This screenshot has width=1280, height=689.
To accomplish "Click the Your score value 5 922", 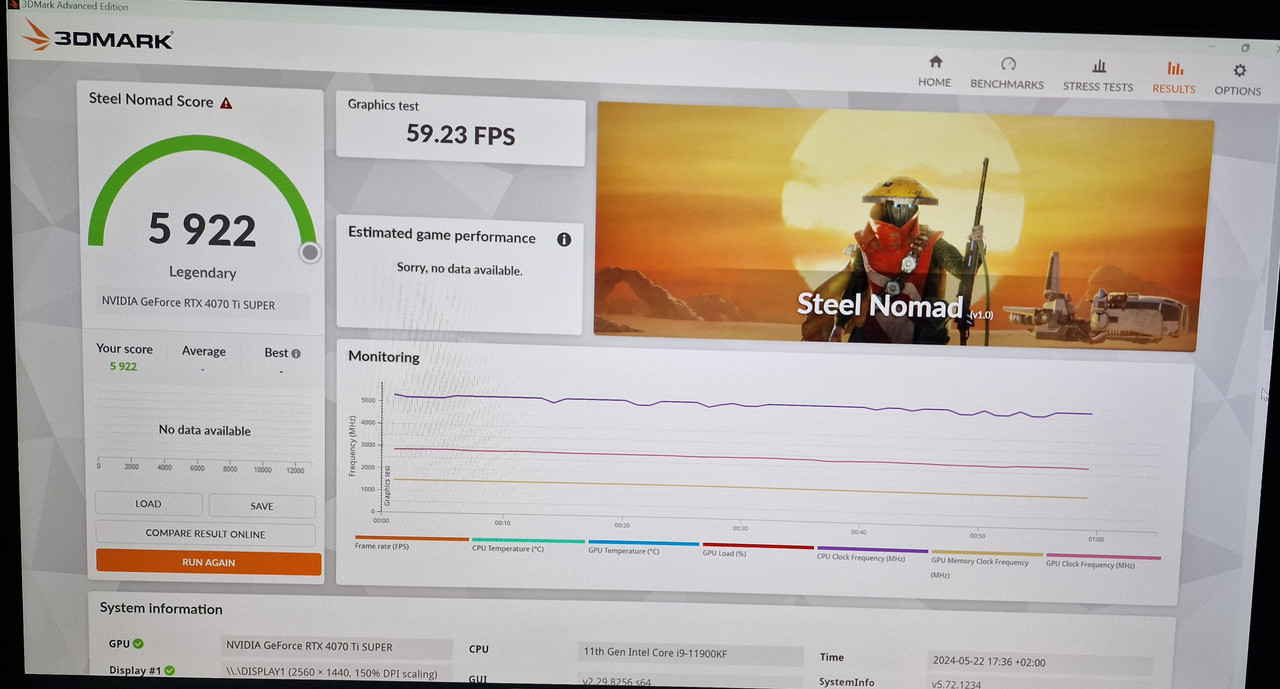I will click(124, 366).
